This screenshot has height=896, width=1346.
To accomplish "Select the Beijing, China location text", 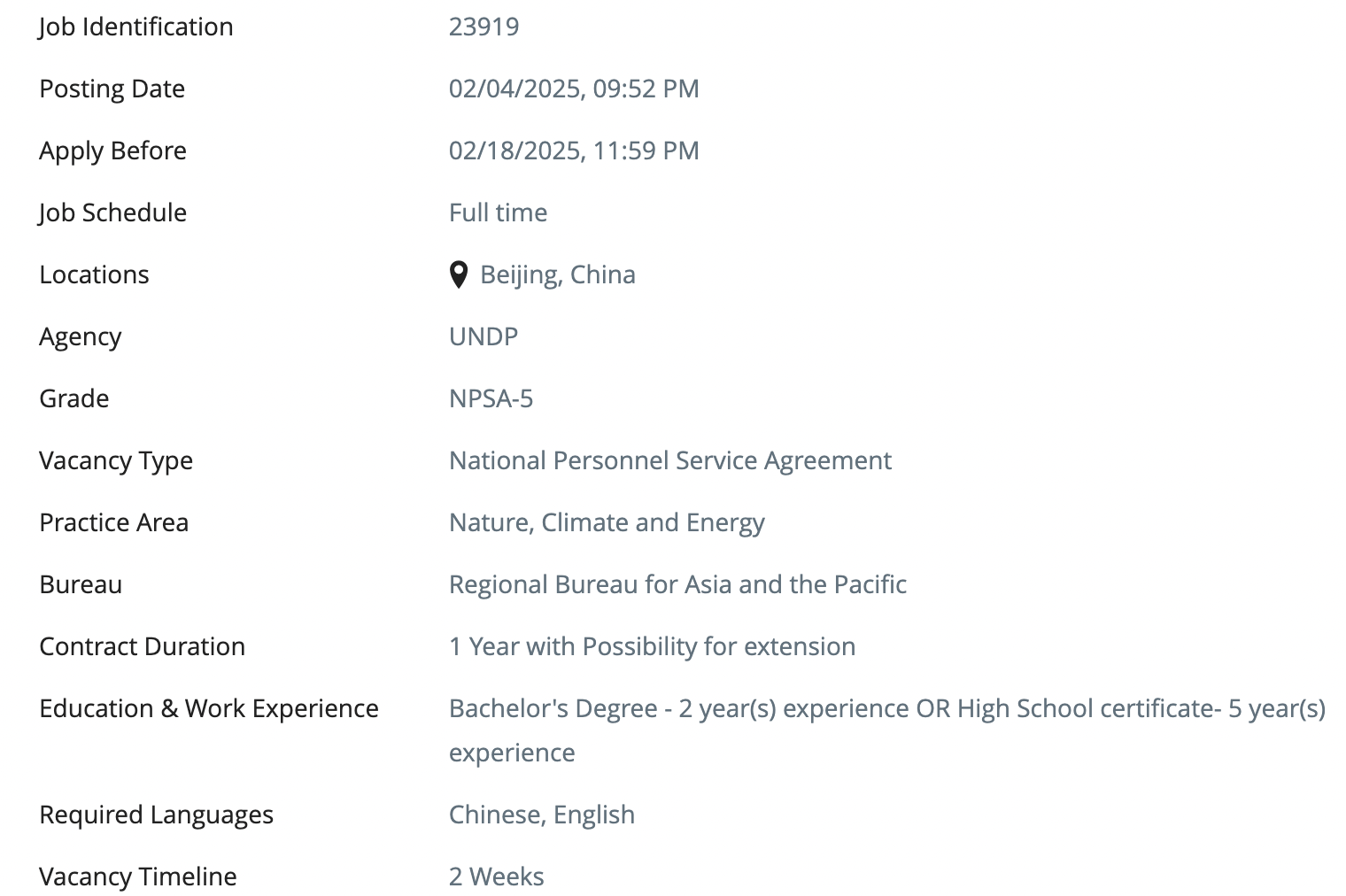I will [x=558, y=275].
